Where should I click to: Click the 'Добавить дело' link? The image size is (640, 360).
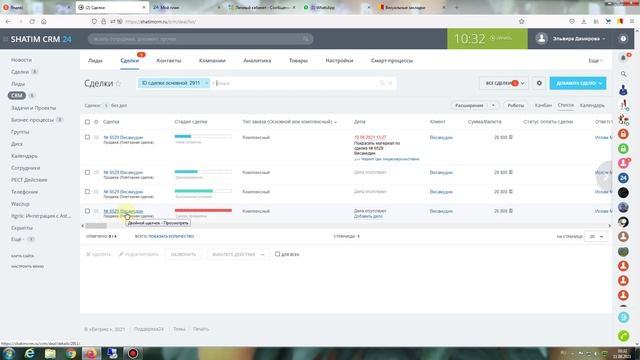pos(368,216)
